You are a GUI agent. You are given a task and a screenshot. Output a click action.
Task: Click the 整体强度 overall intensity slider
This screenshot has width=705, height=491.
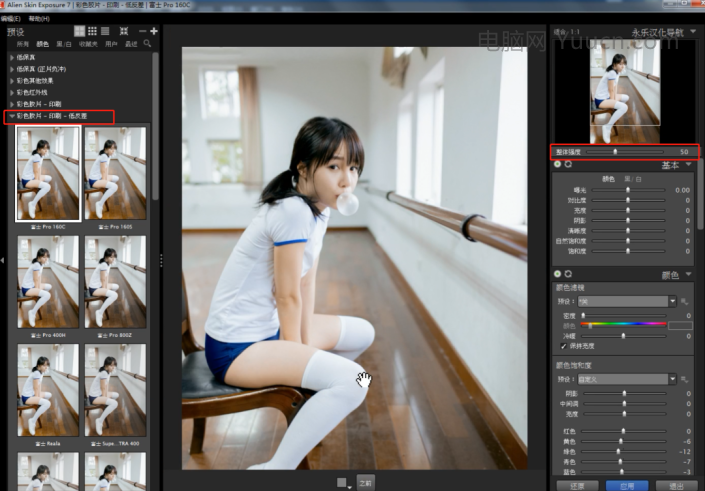(616, 151)
